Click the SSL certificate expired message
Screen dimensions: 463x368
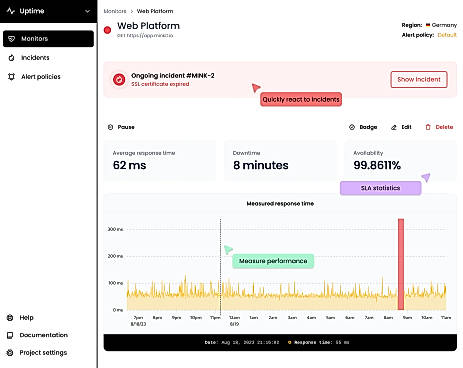pyautogui.click(x=160, y=84)
